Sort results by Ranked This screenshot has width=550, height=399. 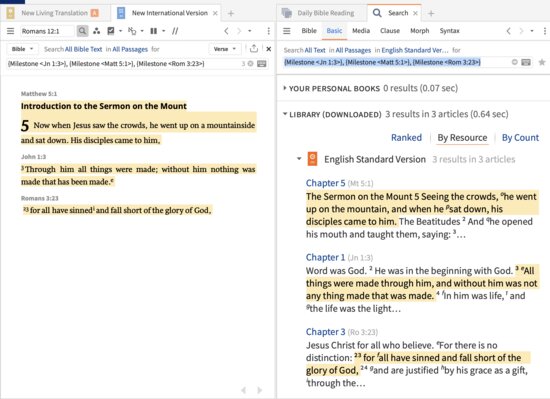point(406,137)
